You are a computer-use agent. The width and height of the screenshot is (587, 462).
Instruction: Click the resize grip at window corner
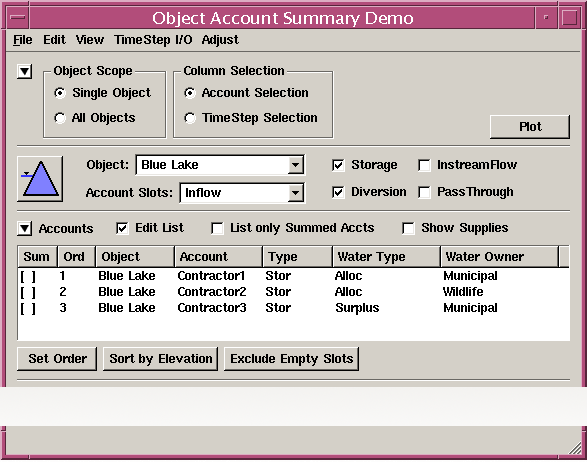575,447
